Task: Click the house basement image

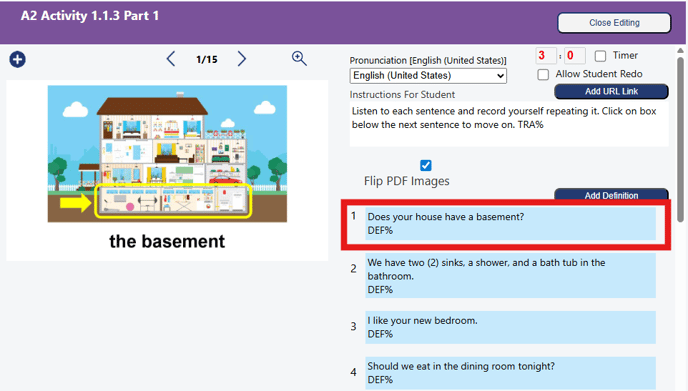Action: [x=167, y=154]
